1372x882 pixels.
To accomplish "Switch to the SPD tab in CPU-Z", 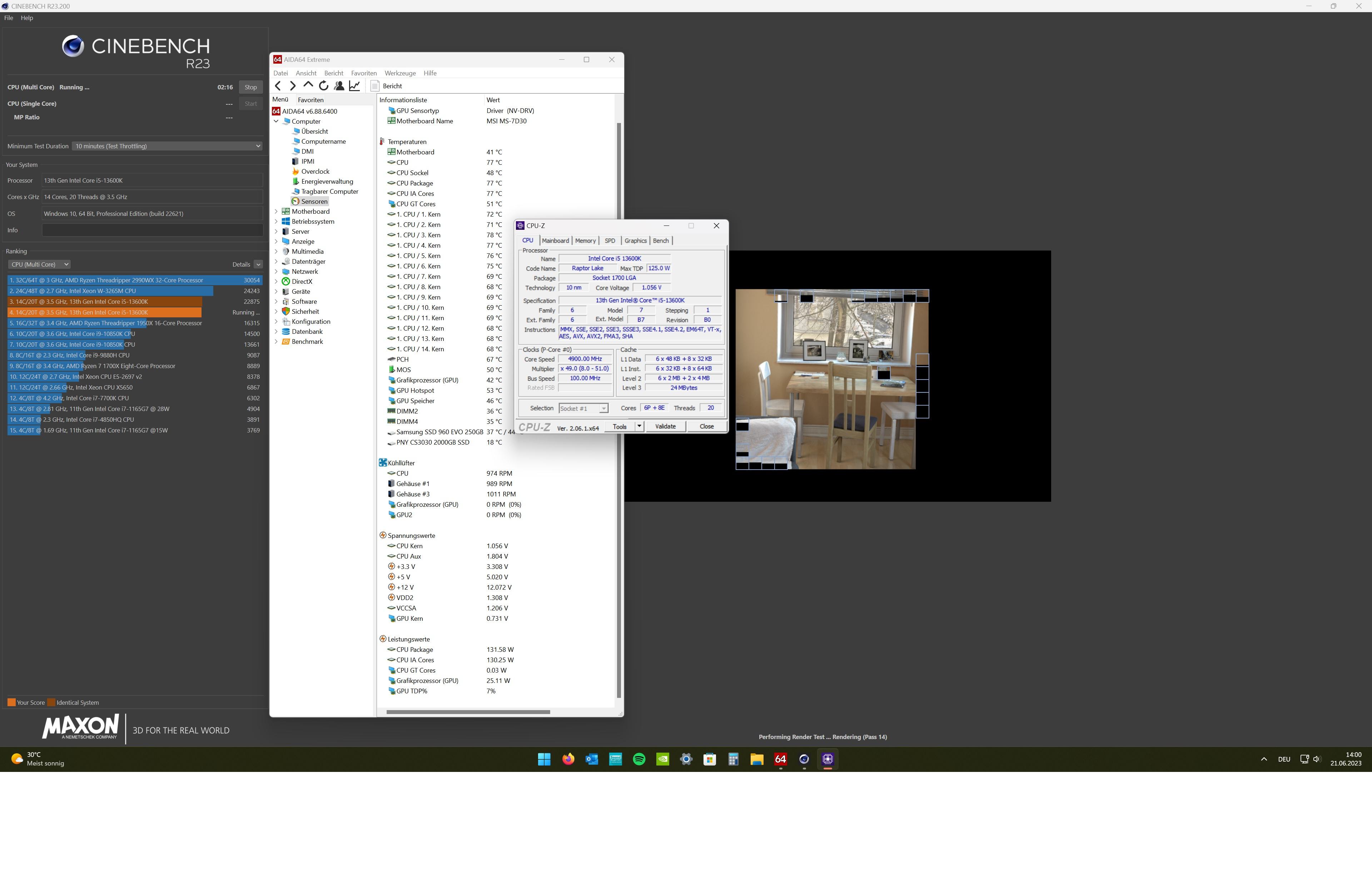I will [x=610, y=241].
